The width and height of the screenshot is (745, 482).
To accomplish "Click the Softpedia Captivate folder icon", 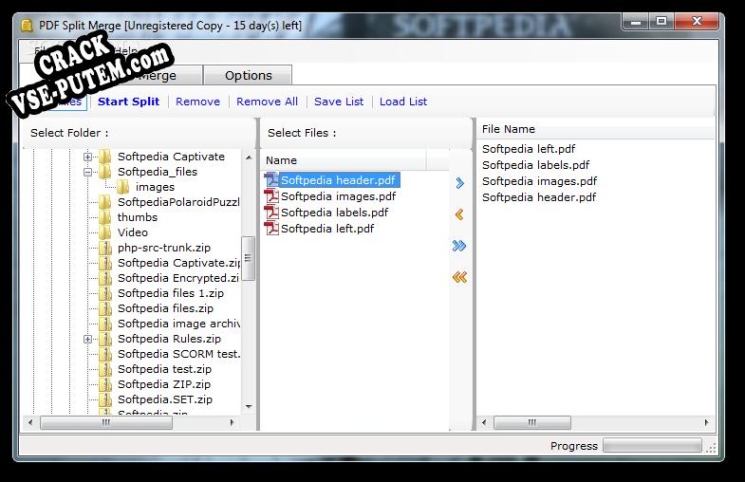I will point(105,156).
